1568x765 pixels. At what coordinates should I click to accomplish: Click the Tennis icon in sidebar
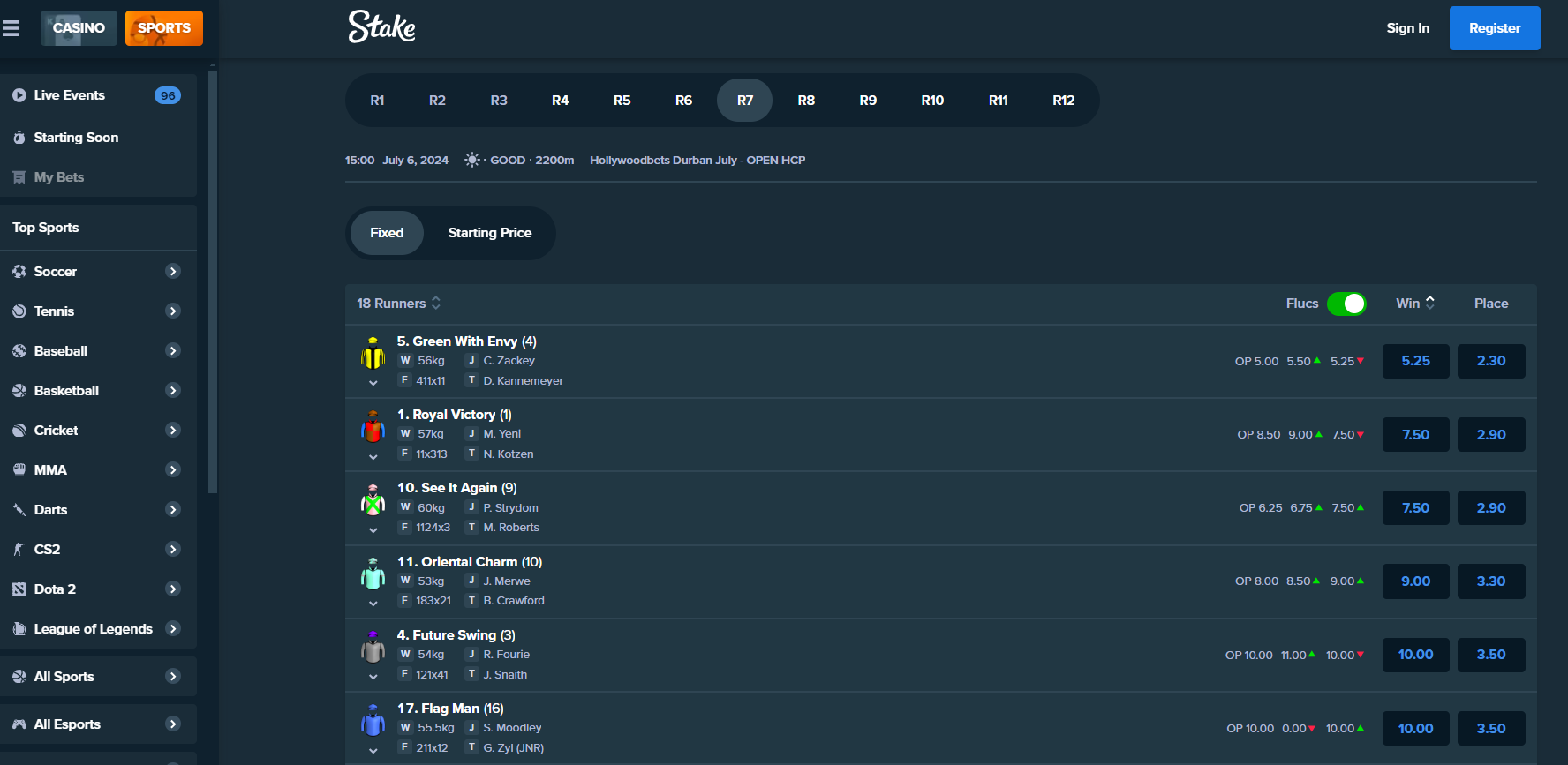[x=19, y=311]
